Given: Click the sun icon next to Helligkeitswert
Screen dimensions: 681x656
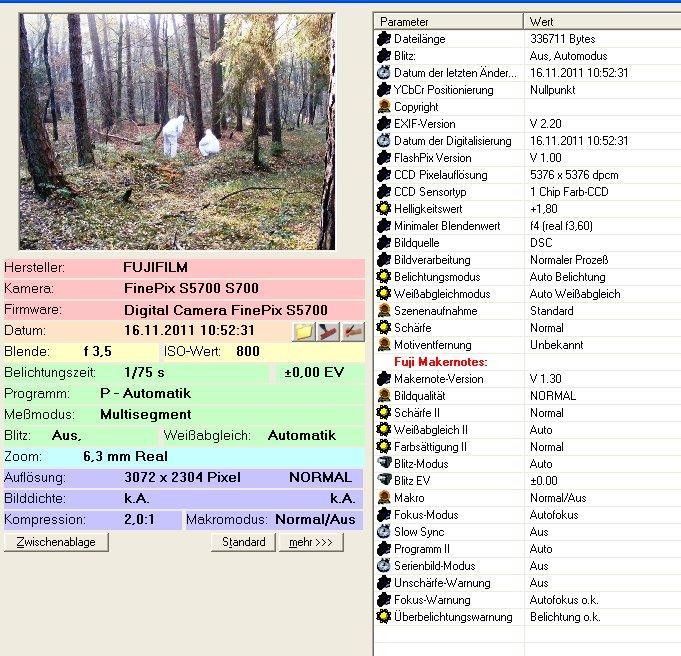Looking at the screenshot, I should pos(384,209).
